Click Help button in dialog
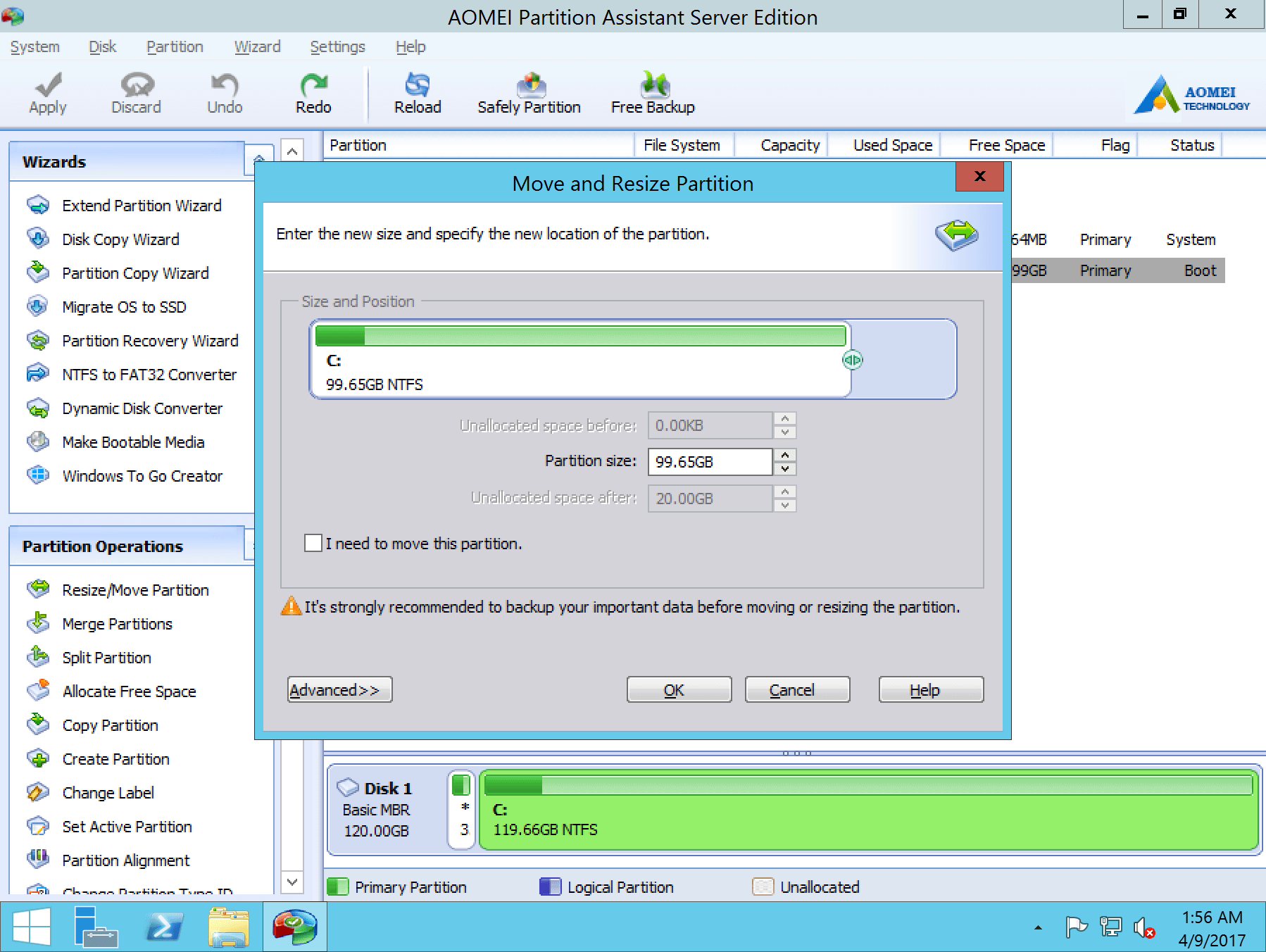Image resolution: width=1266 pixels, height=952 pixels. [x=931, y=689]
